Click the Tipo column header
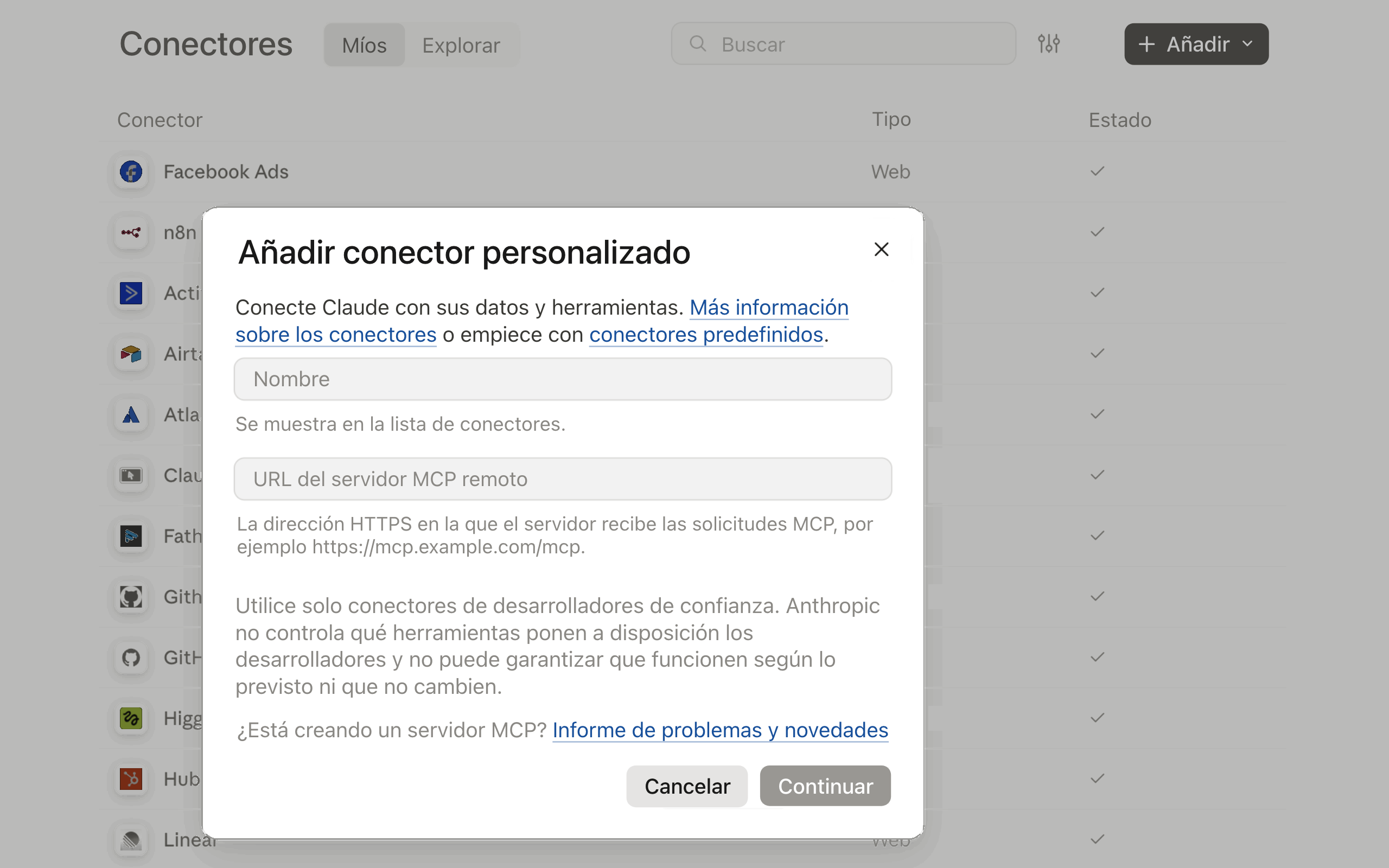This screenshot has width=1389, height=868. tap(891, 119)
